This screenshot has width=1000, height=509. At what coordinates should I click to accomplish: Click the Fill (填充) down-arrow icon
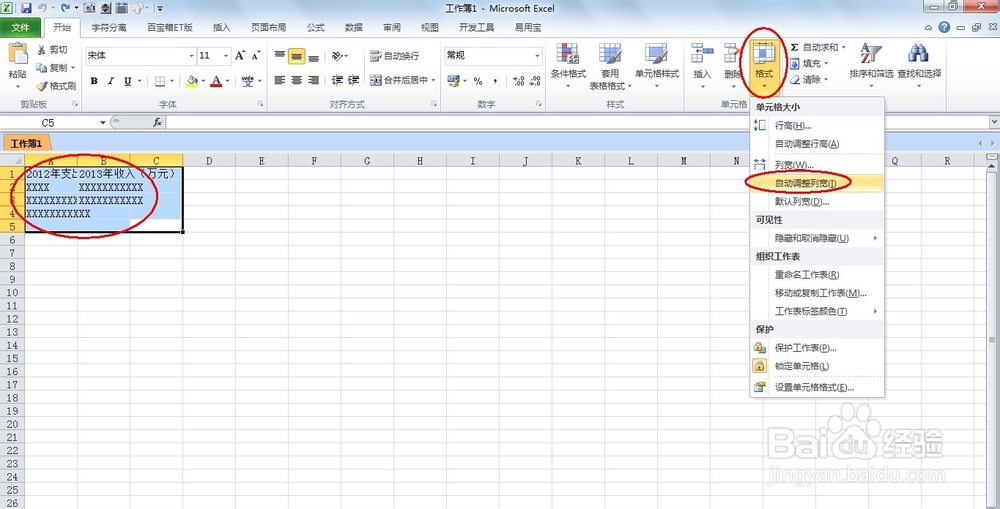click(x=795, y=64)
